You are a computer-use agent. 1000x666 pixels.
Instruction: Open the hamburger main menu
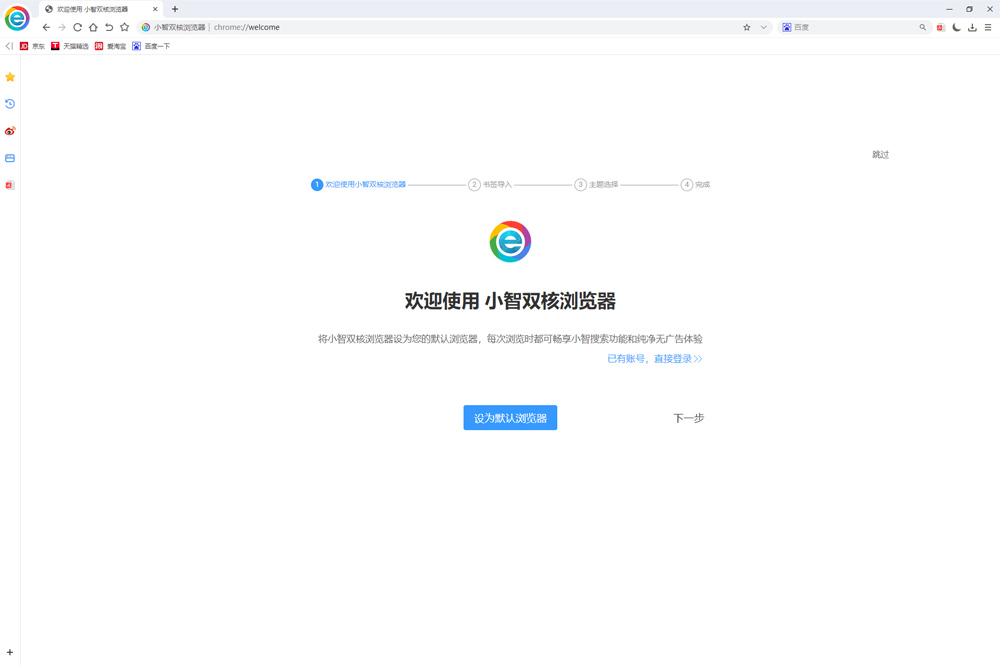click(x=988, y=27)
